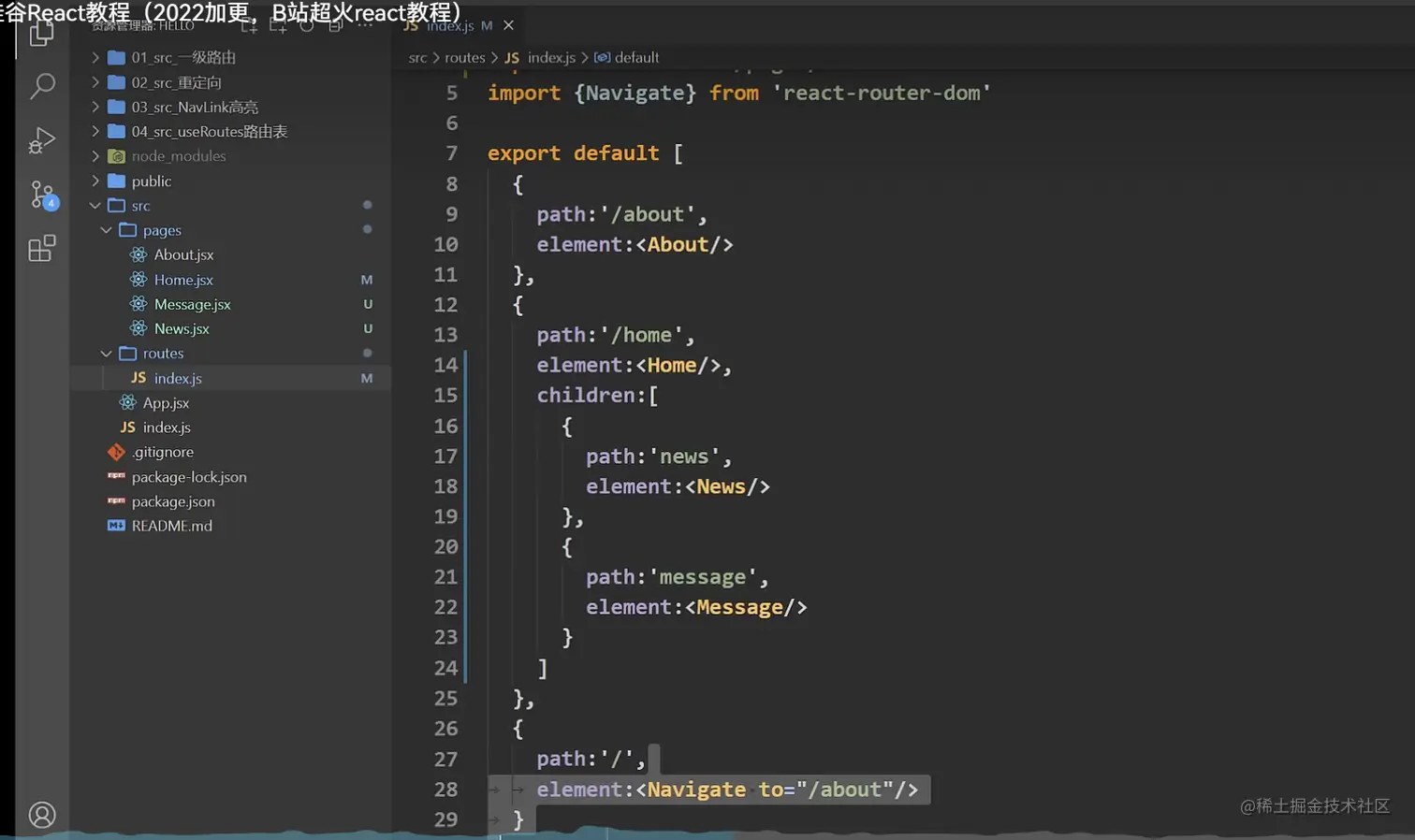Select the 04_src_useRoutes路由表 folder name
This screenshot has height=840, width=1415.
coord(210,132)
